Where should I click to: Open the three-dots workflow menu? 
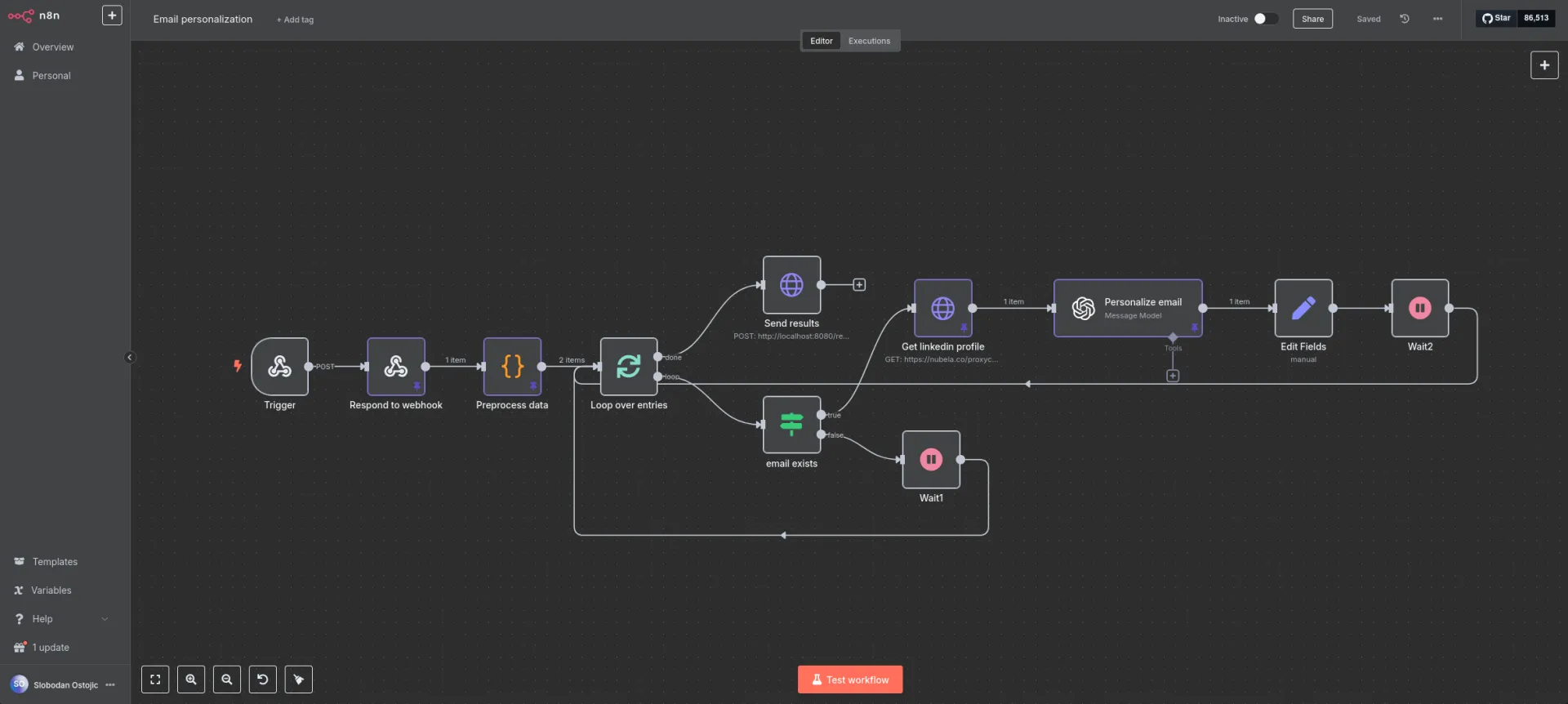(x=1437, y=19)
